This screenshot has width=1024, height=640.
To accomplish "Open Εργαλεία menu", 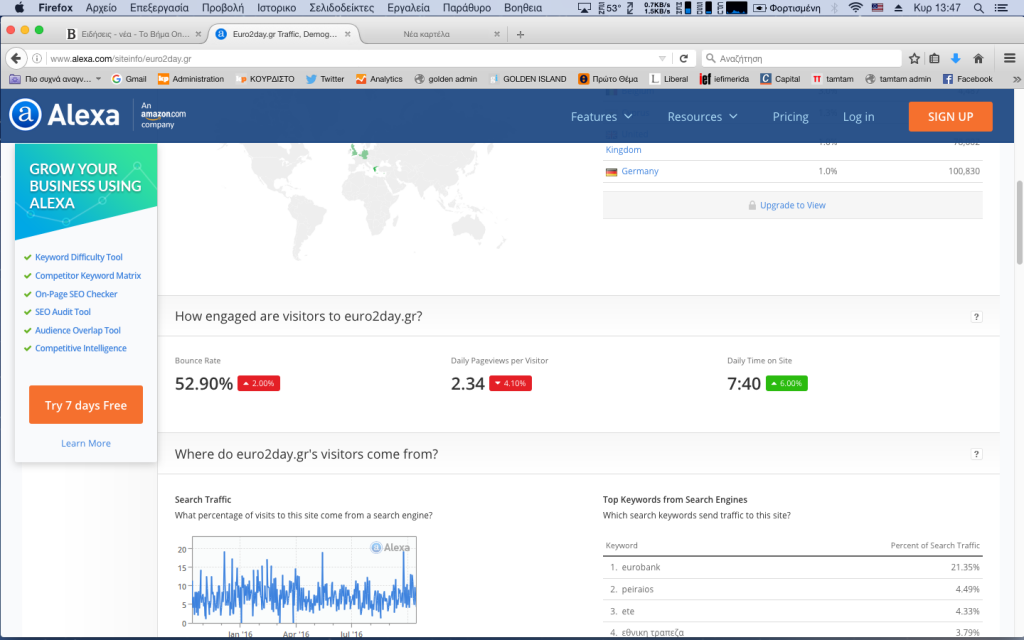I will (x=408, y=8).
